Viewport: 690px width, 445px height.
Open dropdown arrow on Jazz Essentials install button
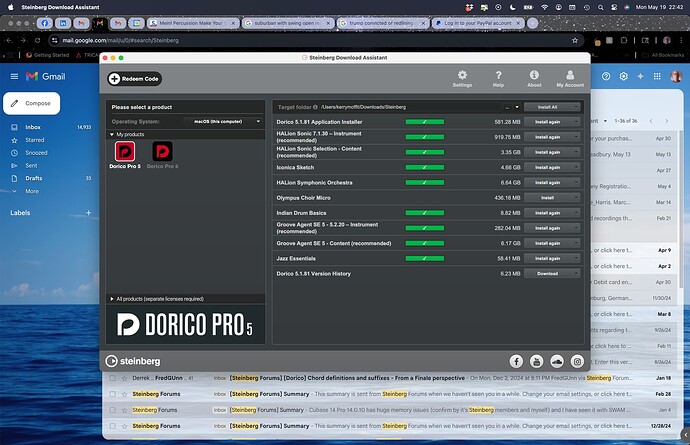(x=576, y=258)
